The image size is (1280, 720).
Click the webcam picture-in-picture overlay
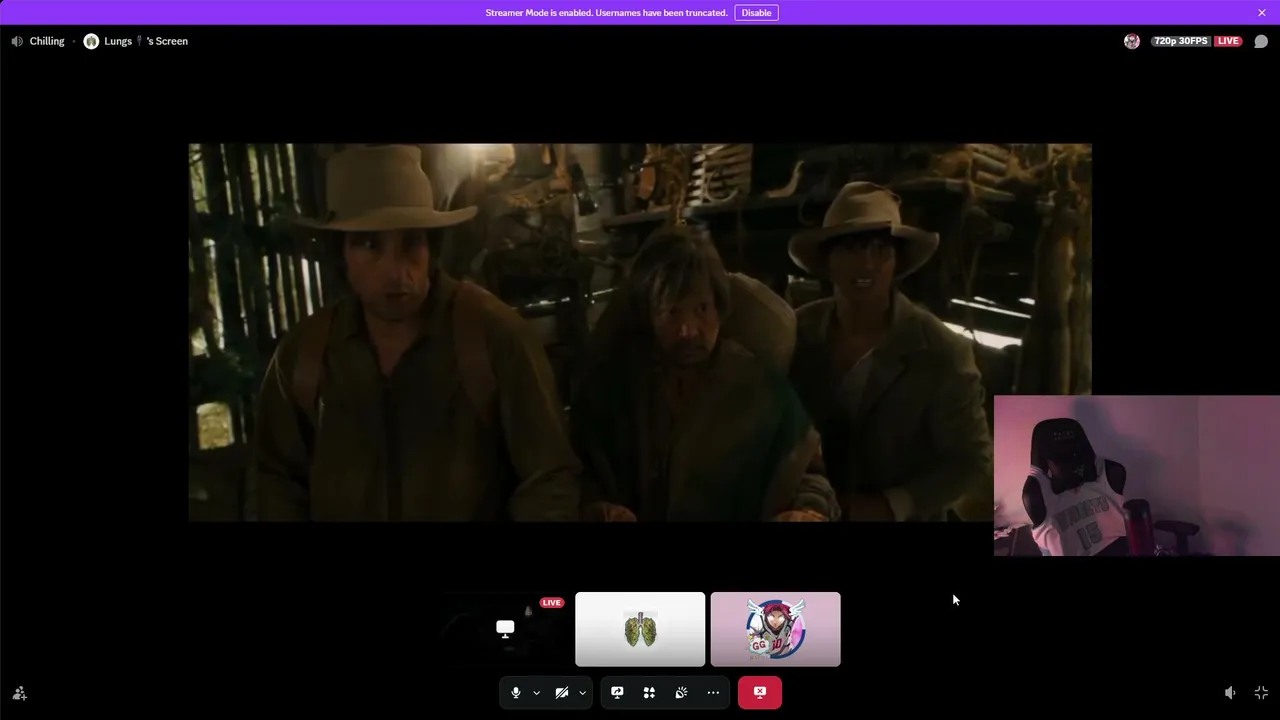(x=1137, y=475)
